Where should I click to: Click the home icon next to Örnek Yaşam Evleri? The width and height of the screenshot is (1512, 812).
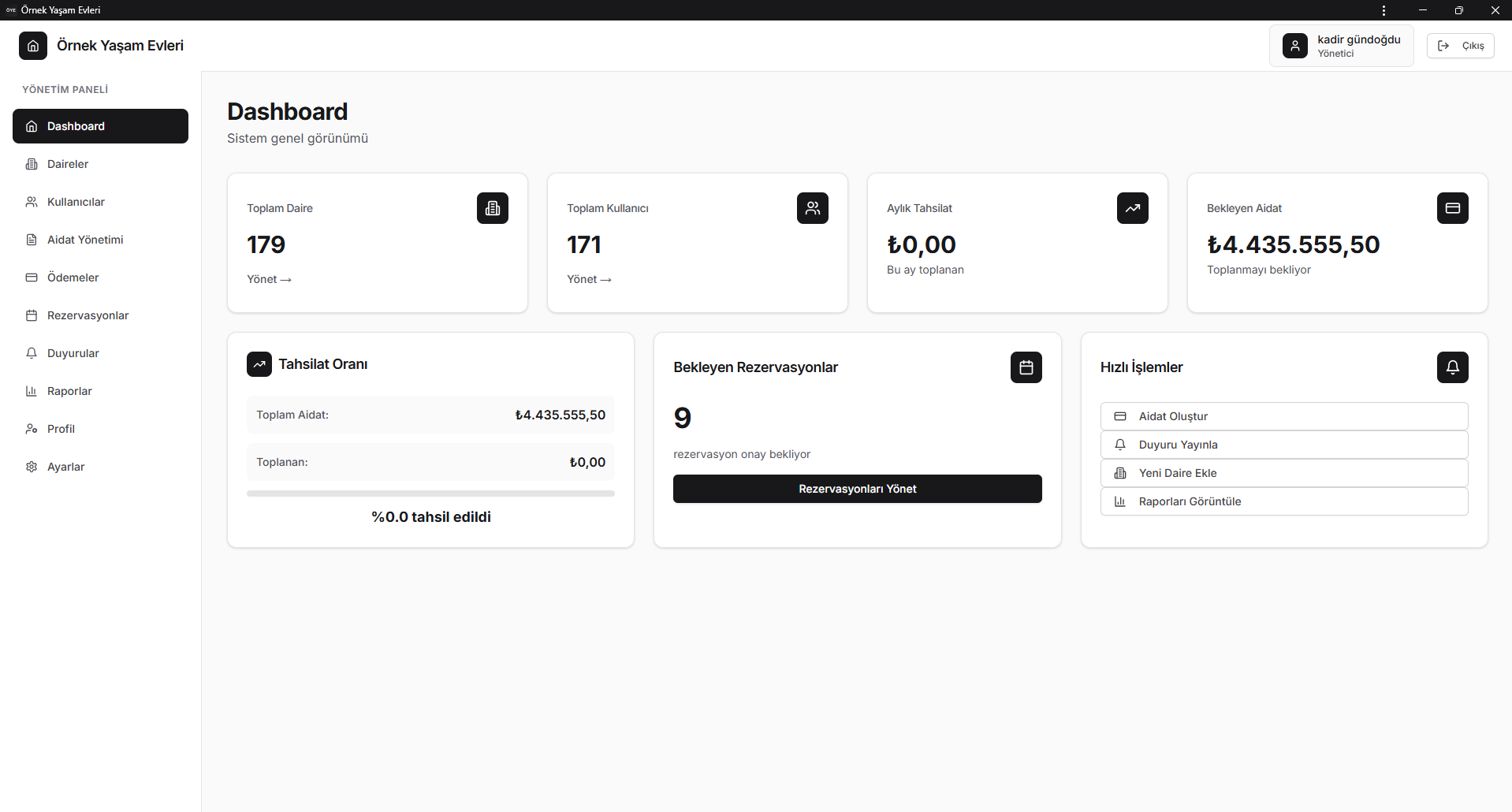coord(32,45)
